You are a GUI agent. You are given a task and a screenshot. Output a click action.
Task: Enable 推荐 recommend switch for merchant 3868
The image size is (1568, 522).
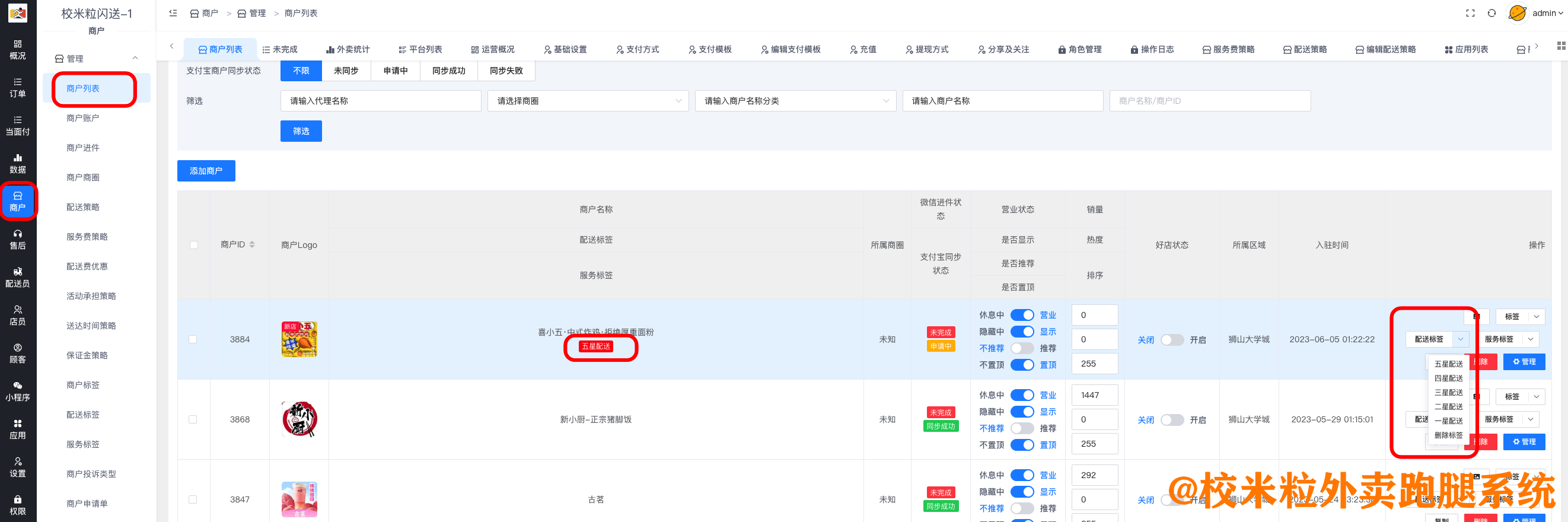pos(1022,428)
